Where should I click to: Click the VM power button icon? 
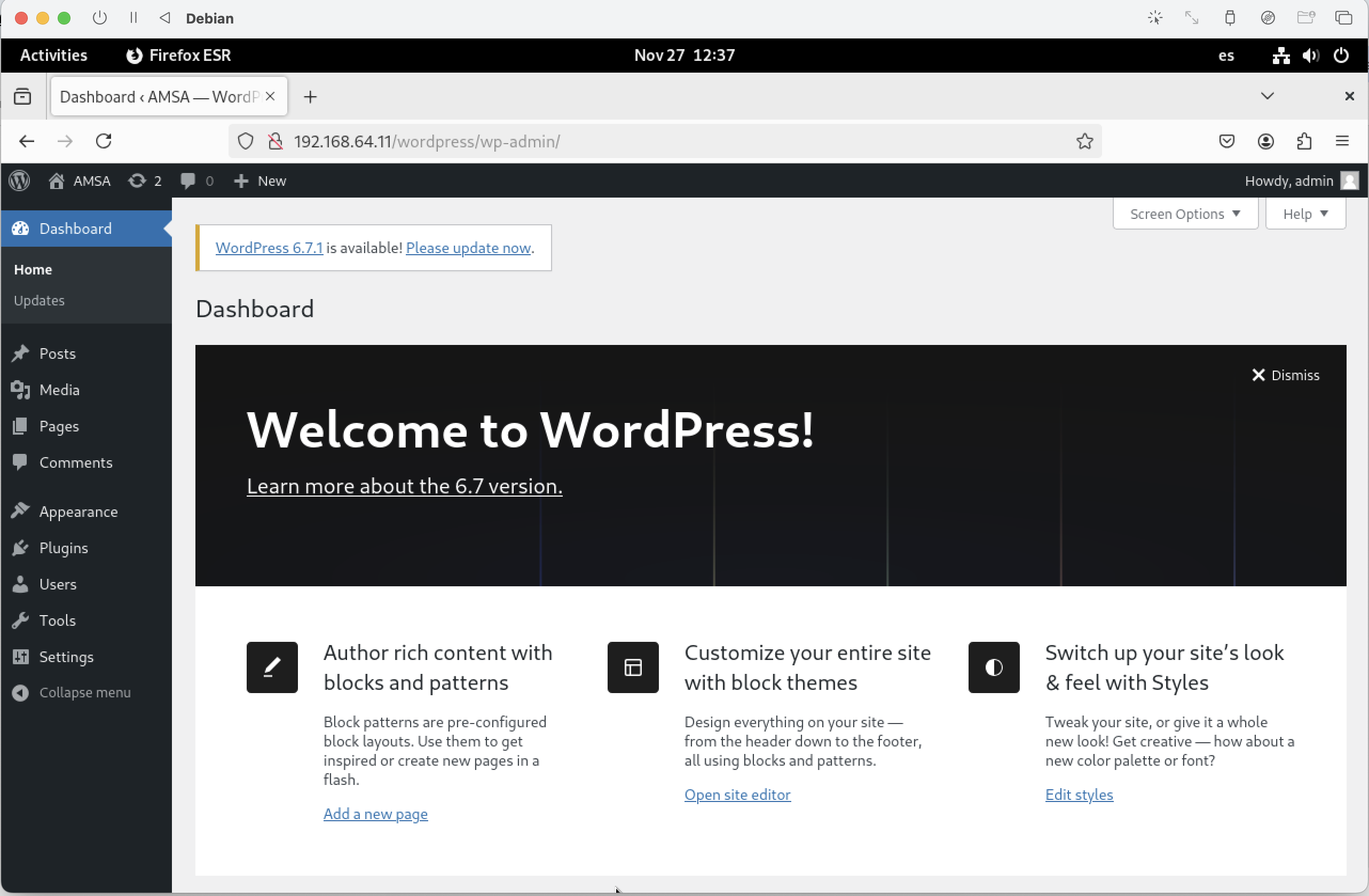(x=99, y=18)
